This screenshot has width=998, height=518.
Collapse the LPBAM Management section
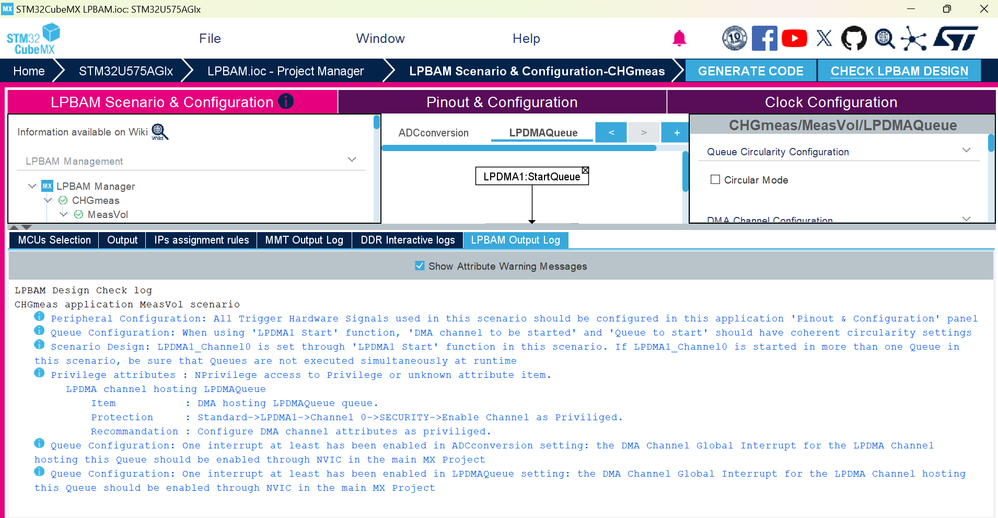pyautogui.click(x=352, y=160)
